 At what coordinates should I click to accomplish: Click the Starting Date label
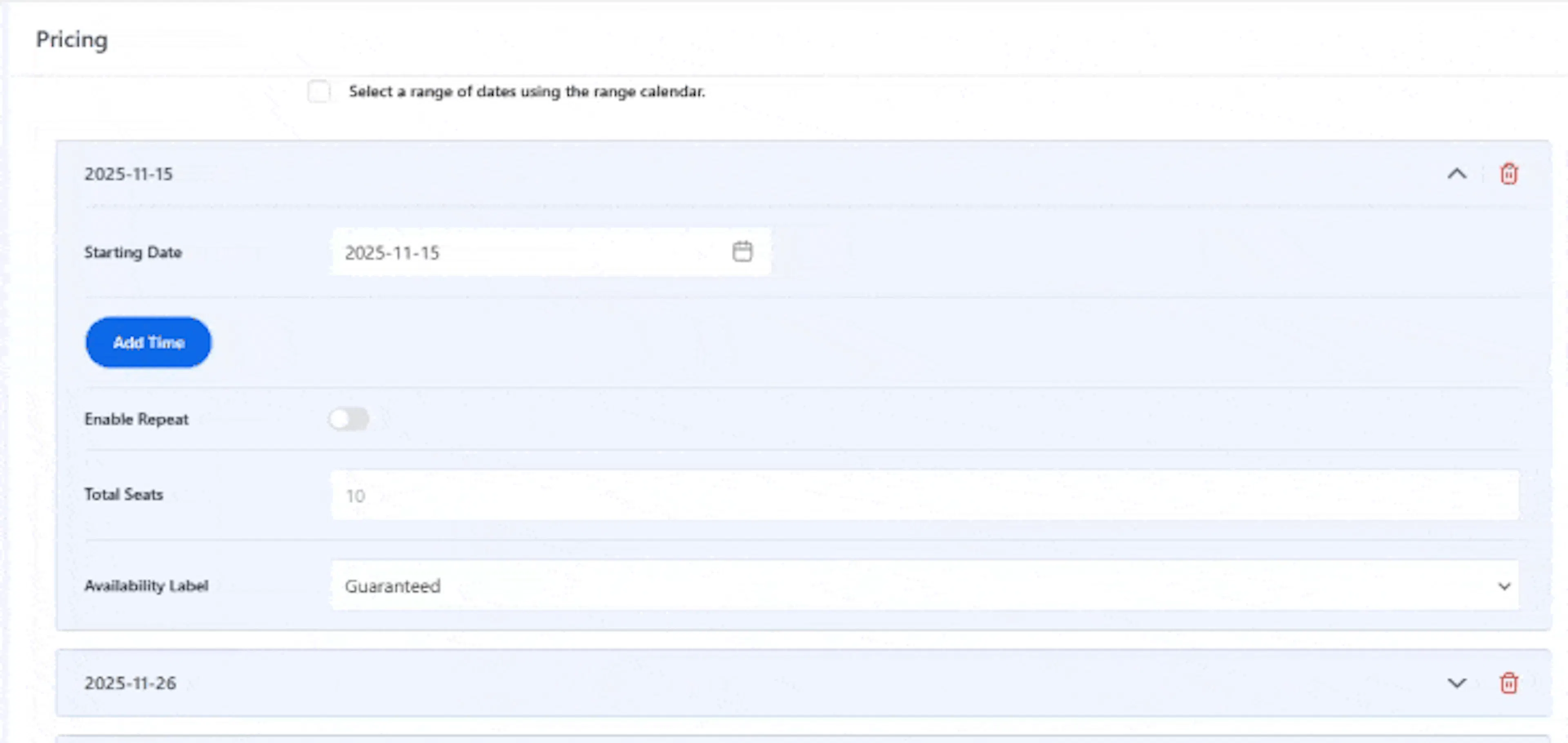[x=133, y=252]
